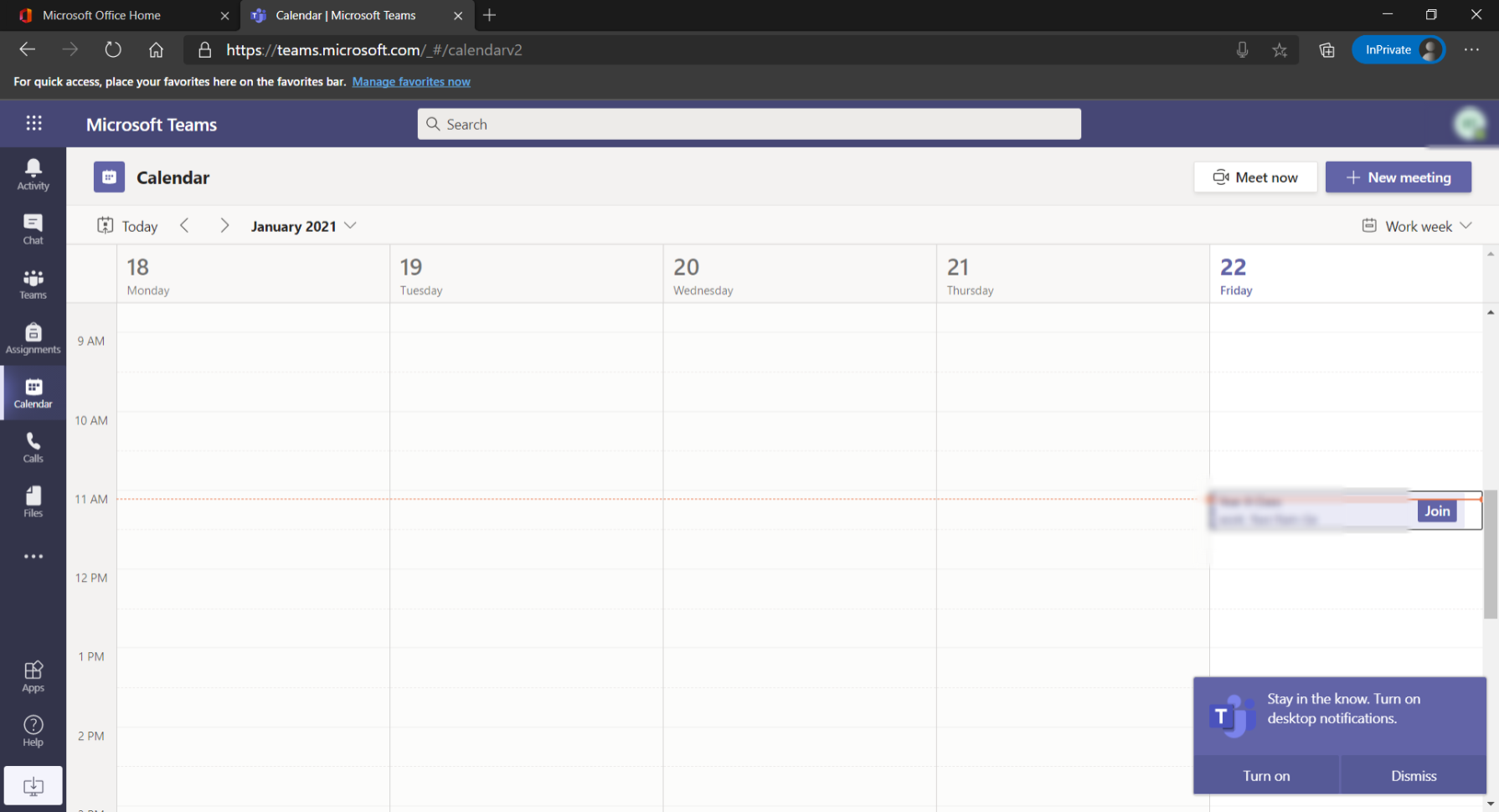Switch to Microsoft Office Home tab

pyautogui.click(x=120, y=15)
